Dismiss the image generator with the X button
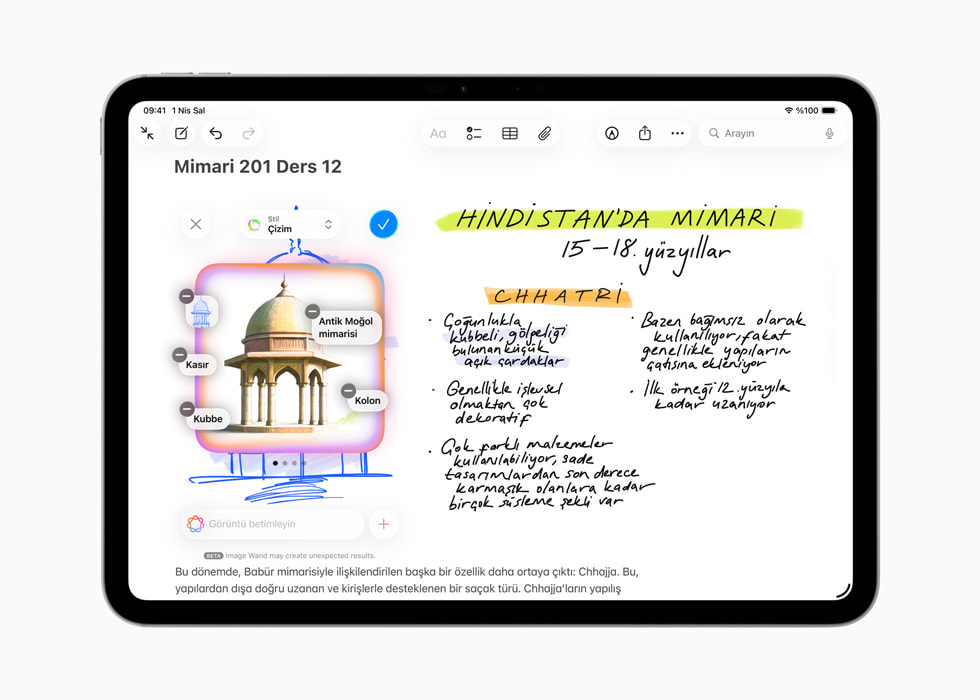 [195, 224]
